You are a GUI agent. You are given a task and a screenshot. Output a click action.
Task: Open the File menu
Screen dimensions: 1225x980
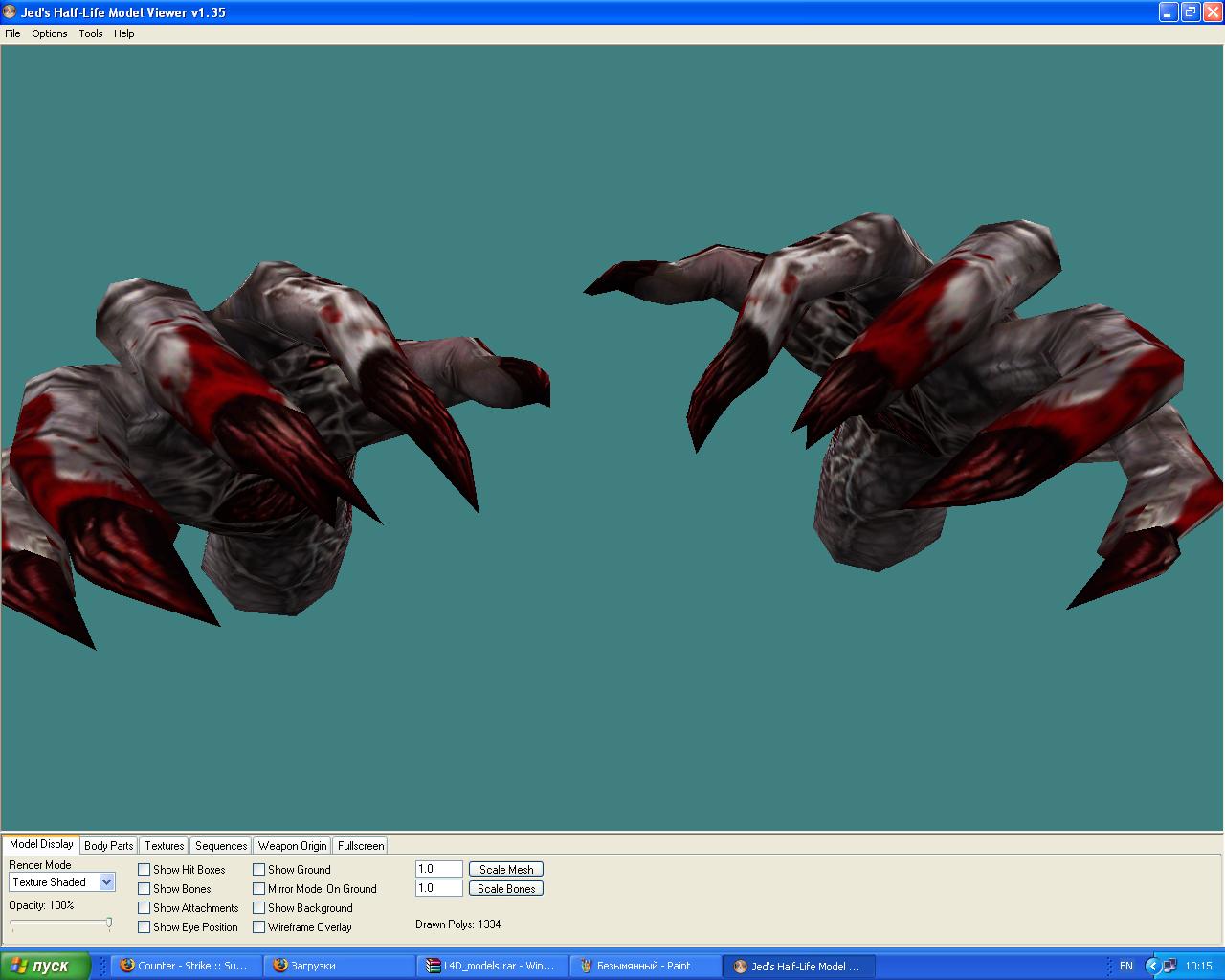pyautogui.click(x=12, y=33)
